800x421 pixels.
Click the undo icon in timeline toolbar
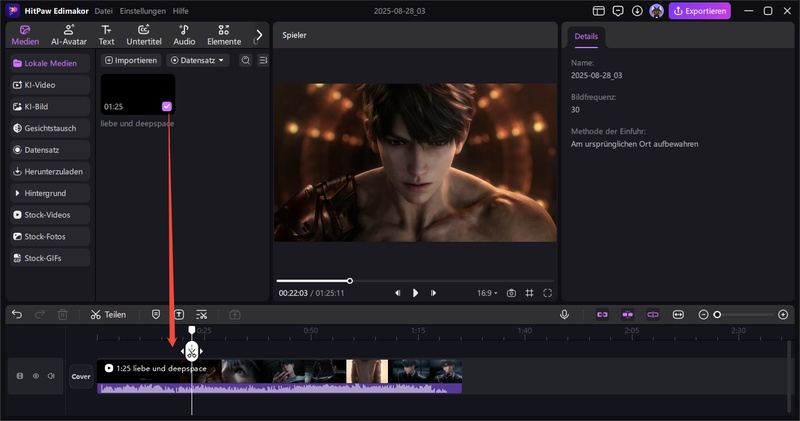click(x=17, y=314)
